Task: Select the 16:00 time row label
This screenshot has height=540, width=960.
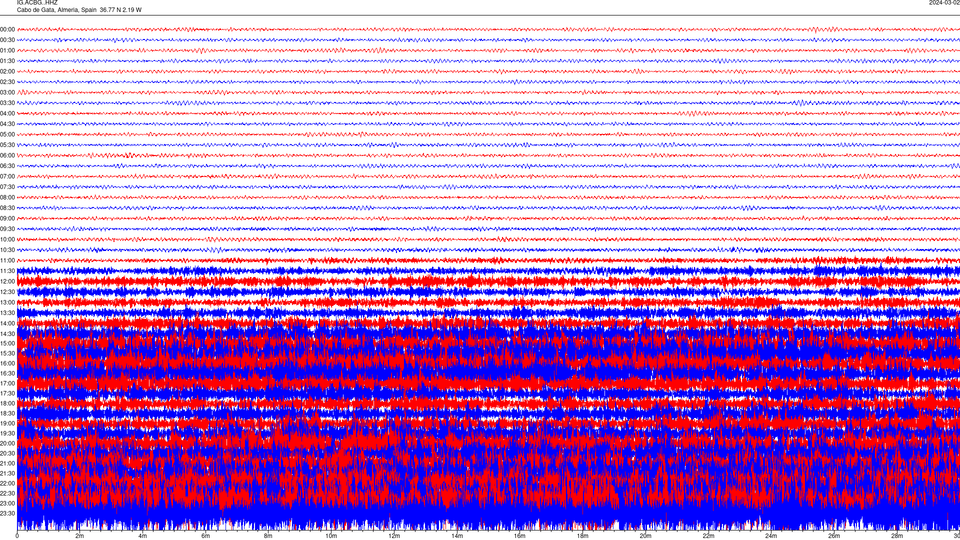Action: (x=7, y=363)
